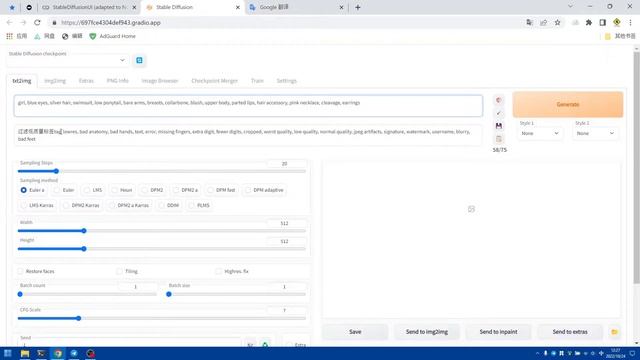This screenshot has width=640, height=360.
Task: Click the Google Translate icon in address bar
Action: pyautogui.click(x=529, y=22)
